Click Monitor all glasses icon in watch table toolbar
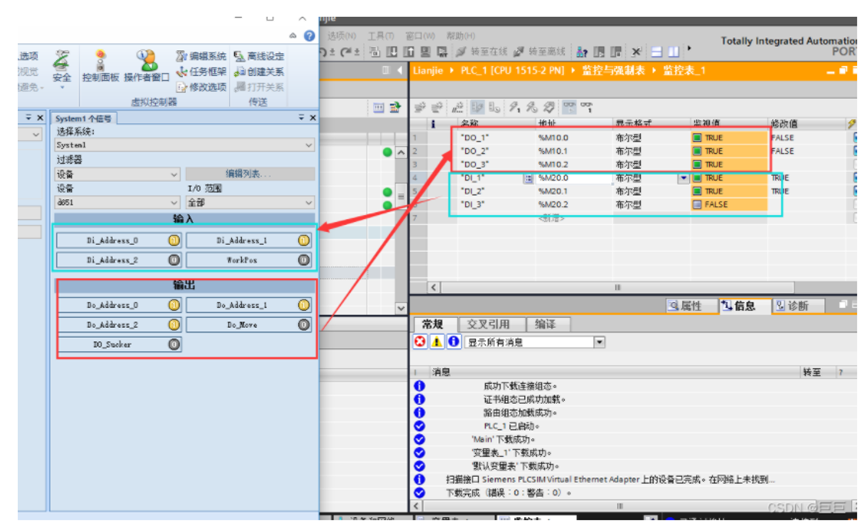Screen dimensions: 865x529 (x=569, y=107)
